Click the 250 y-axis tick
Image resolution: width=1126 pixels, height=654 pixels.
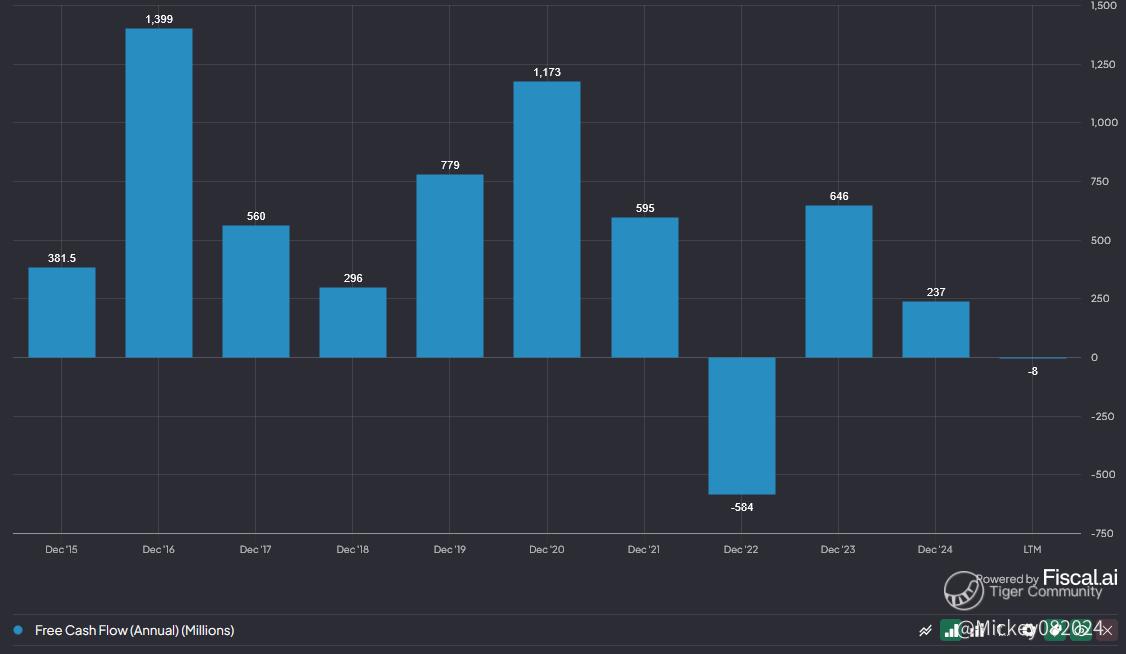[1099, 299]
